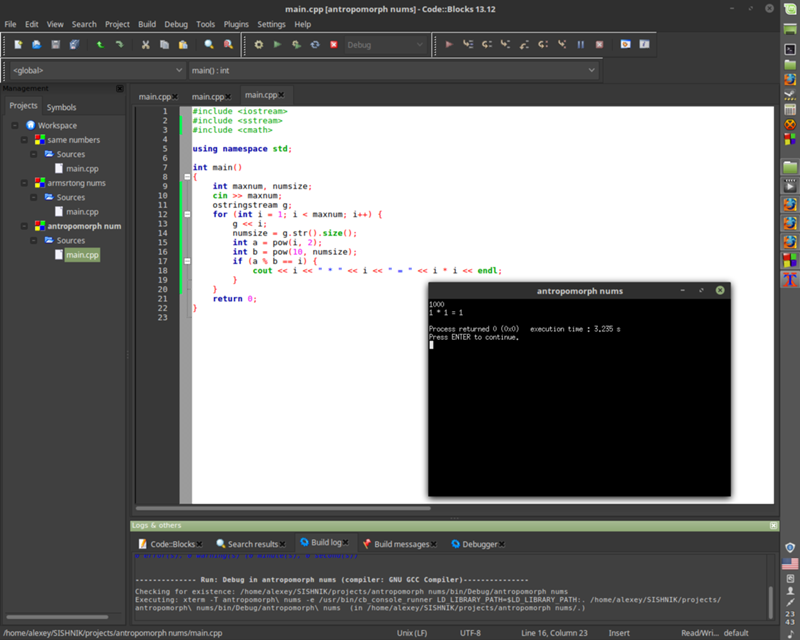Open the terminal icon in the side panel
This screenshot has height=640, width=800.
(x=790, y=49)
